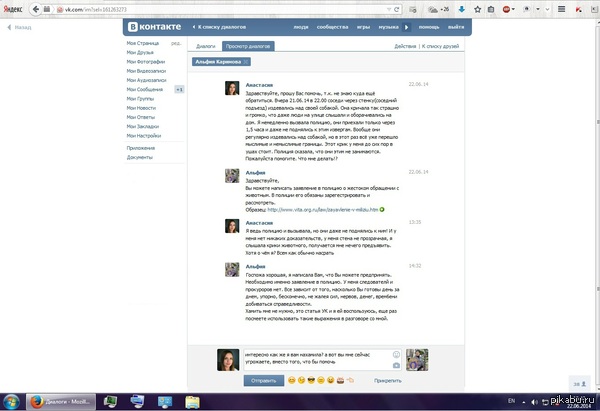Bookmark the page with the star icon
This screenshot has height=411, width=600.
pyautogui.click(x=478, y=9)
